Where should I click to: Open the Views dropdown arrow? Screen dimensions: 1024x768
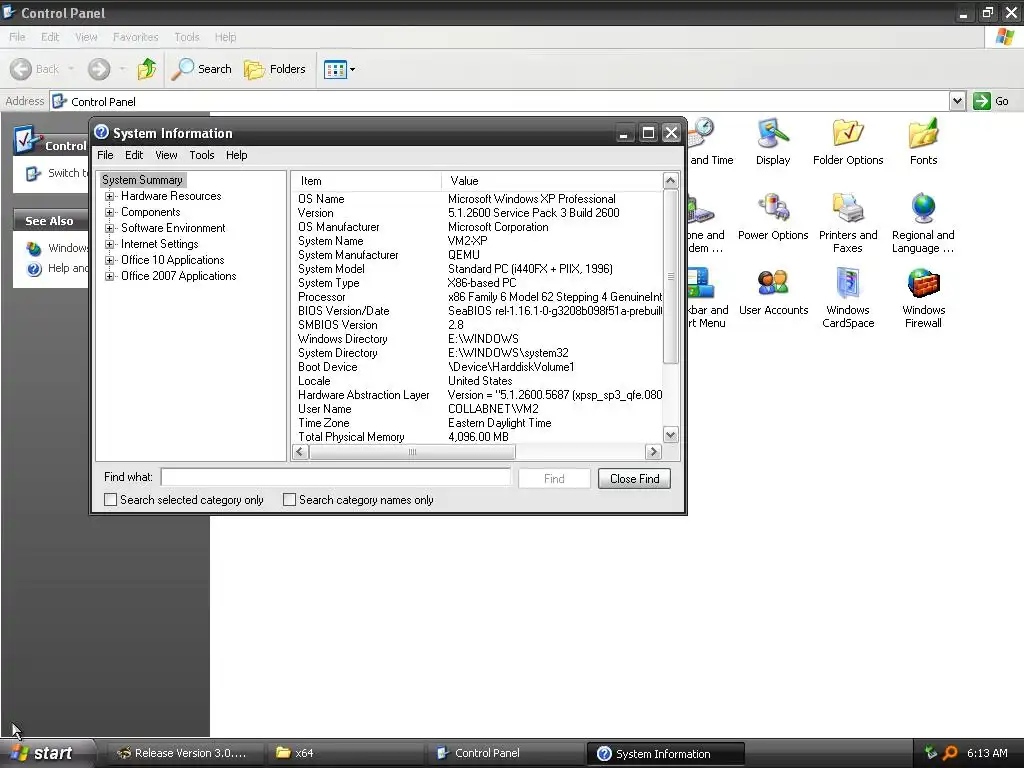pos(353,69)
